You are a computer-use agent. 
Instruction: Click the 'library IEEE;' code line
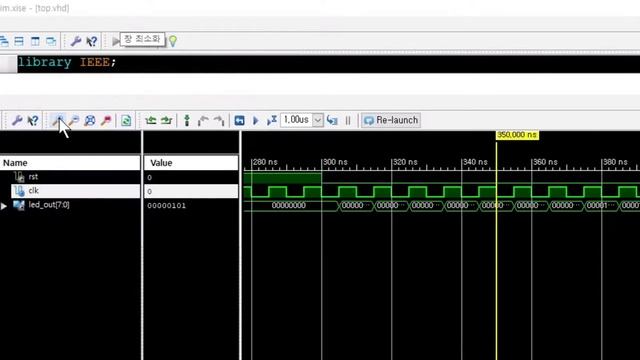pos(67,62)
